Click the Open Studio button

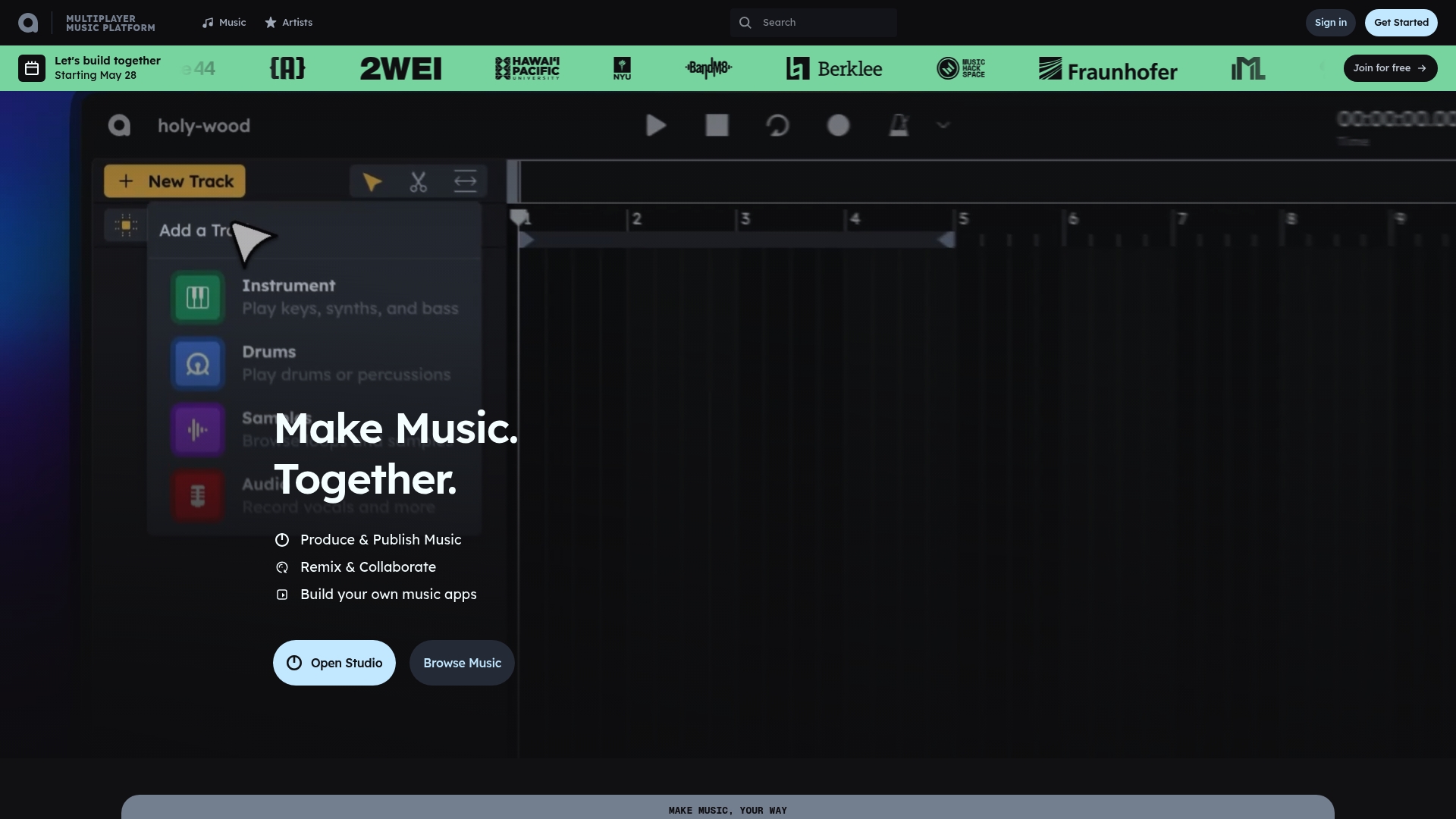334,663
